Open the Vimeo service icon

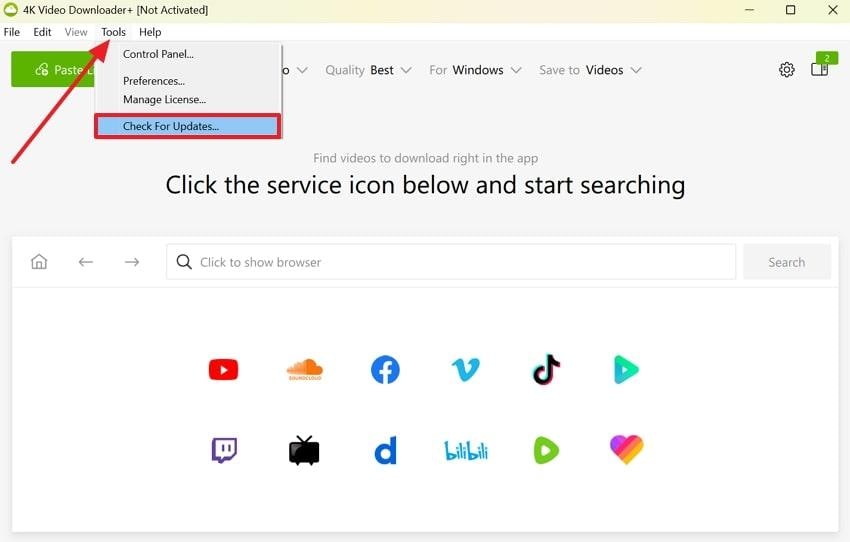[x=466, y=370]
